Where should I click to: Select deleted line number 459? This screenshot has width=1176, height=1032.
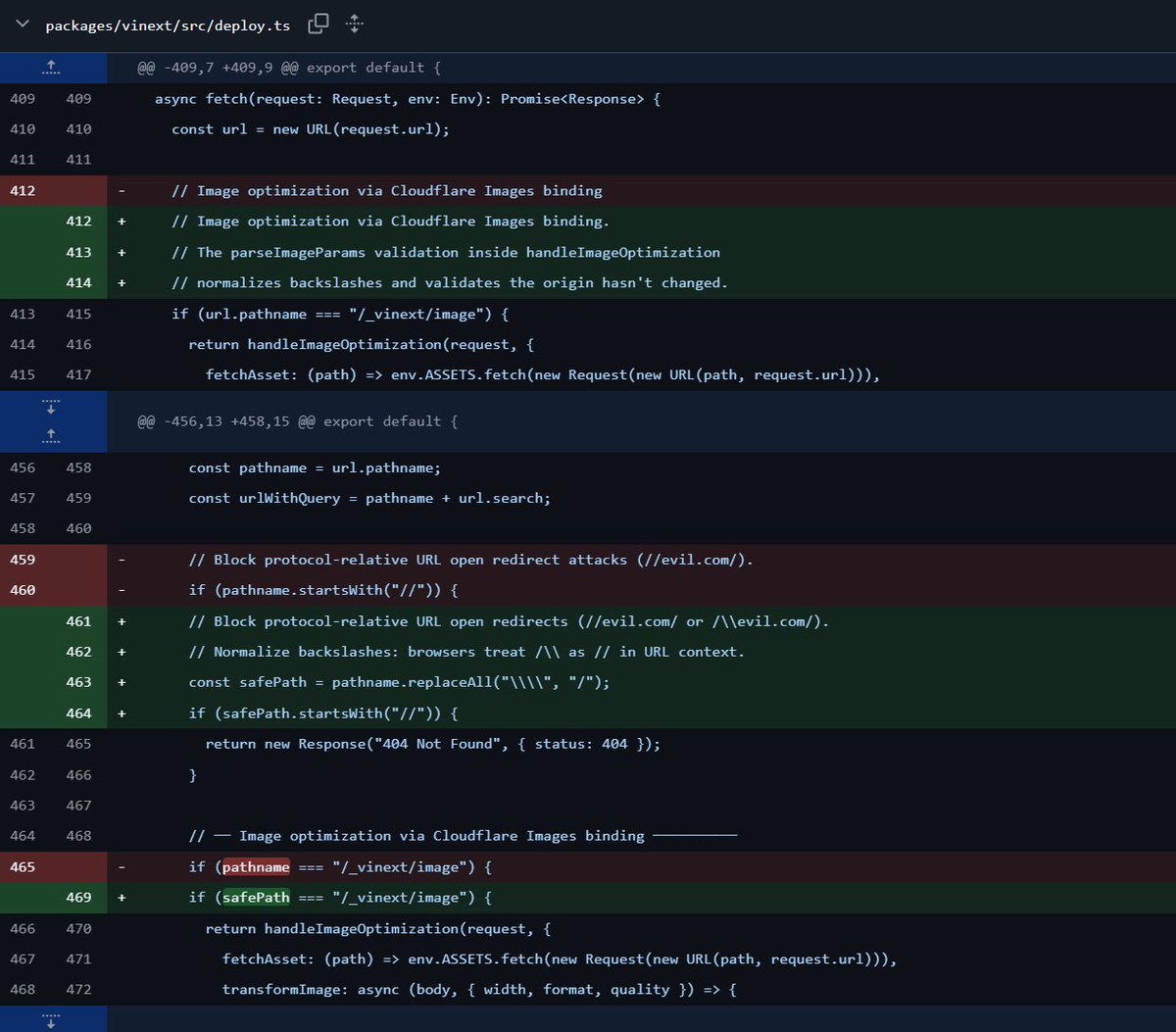[x=22, y=561]
